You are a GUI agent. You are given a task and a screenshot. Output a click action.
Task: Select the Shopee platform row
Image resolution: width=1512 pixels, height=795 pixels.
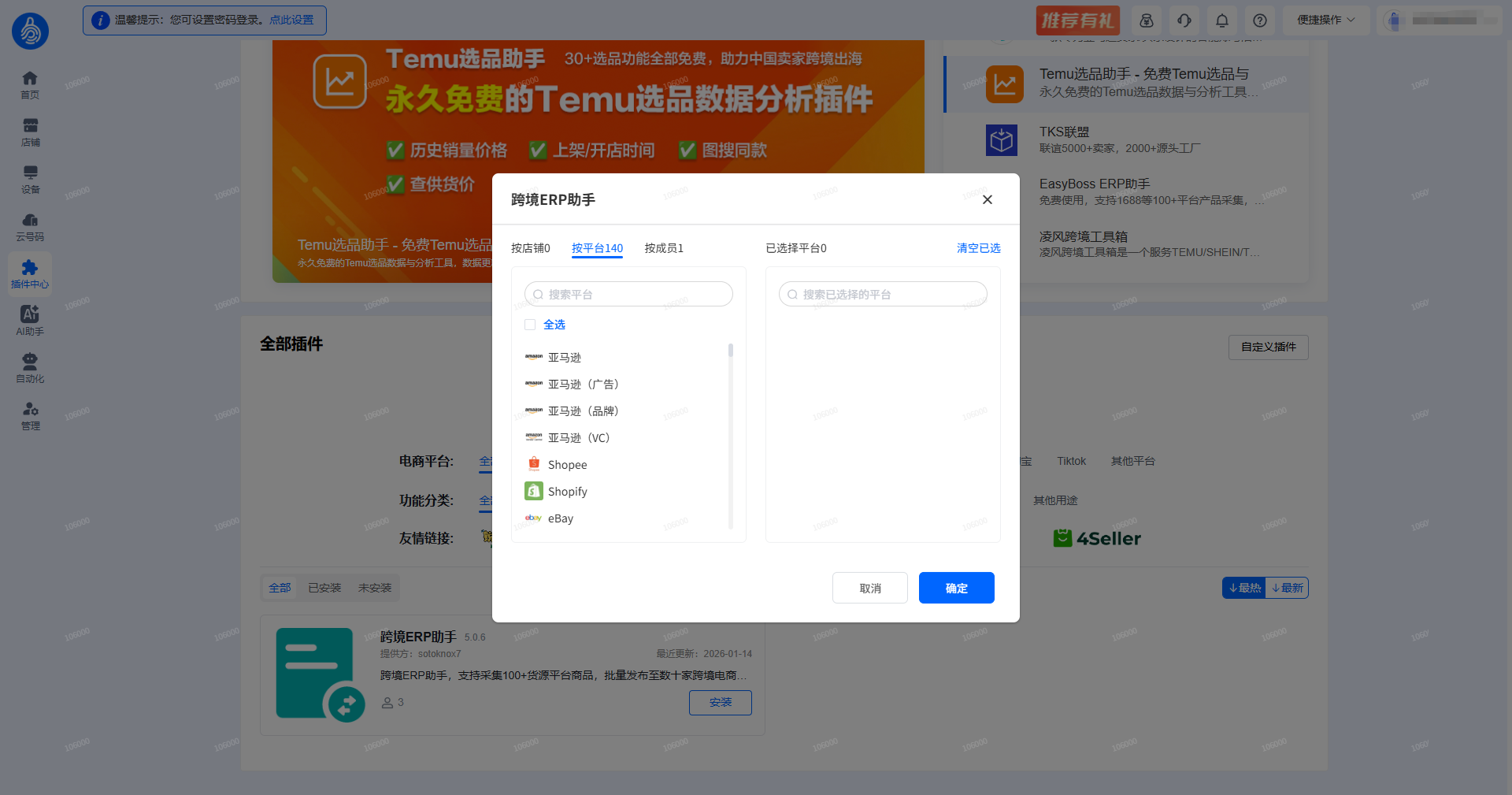[x=624, y=464]
